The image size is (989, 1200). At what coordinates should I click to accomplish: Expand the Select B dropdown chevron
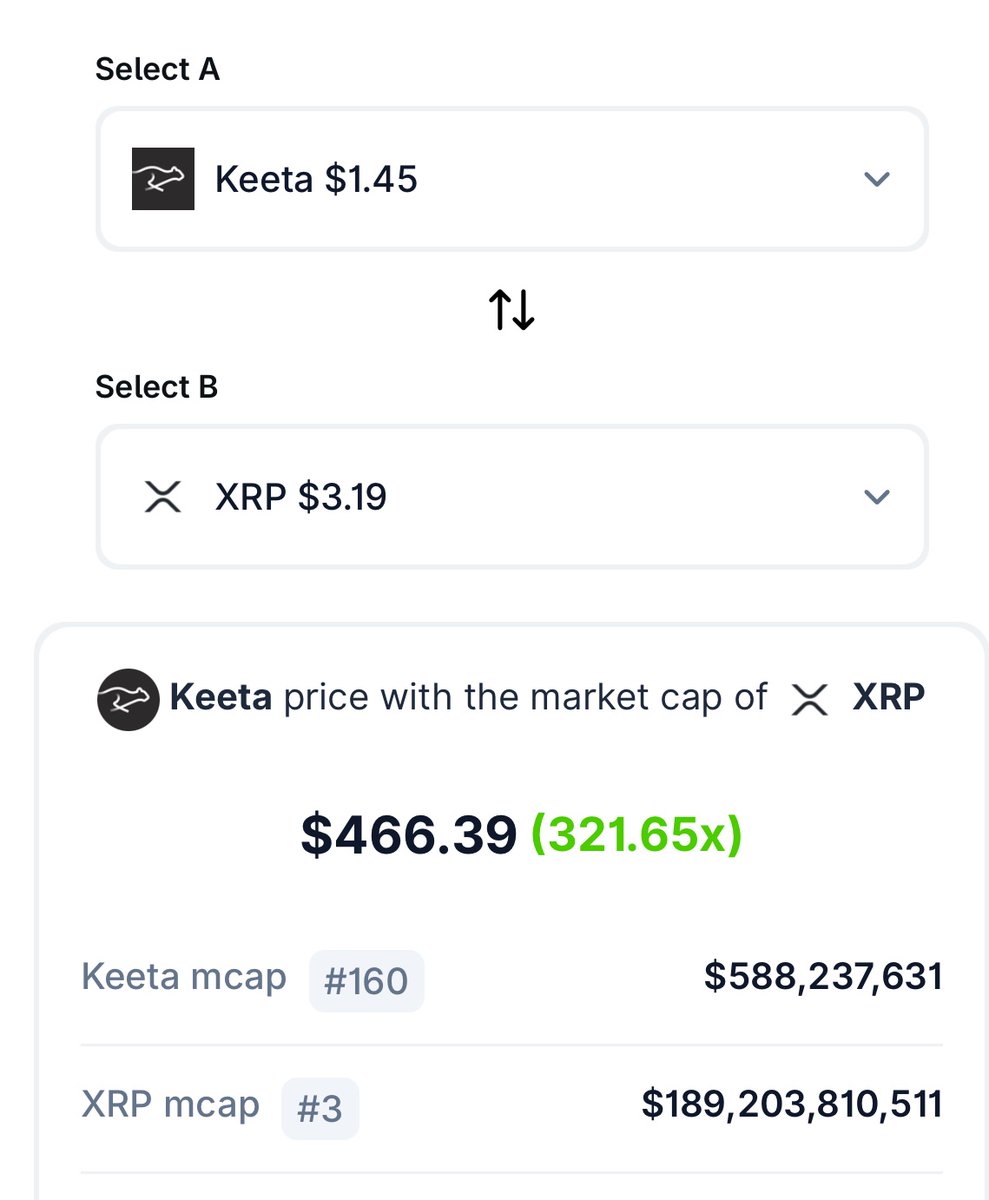(x=876, y=497)
